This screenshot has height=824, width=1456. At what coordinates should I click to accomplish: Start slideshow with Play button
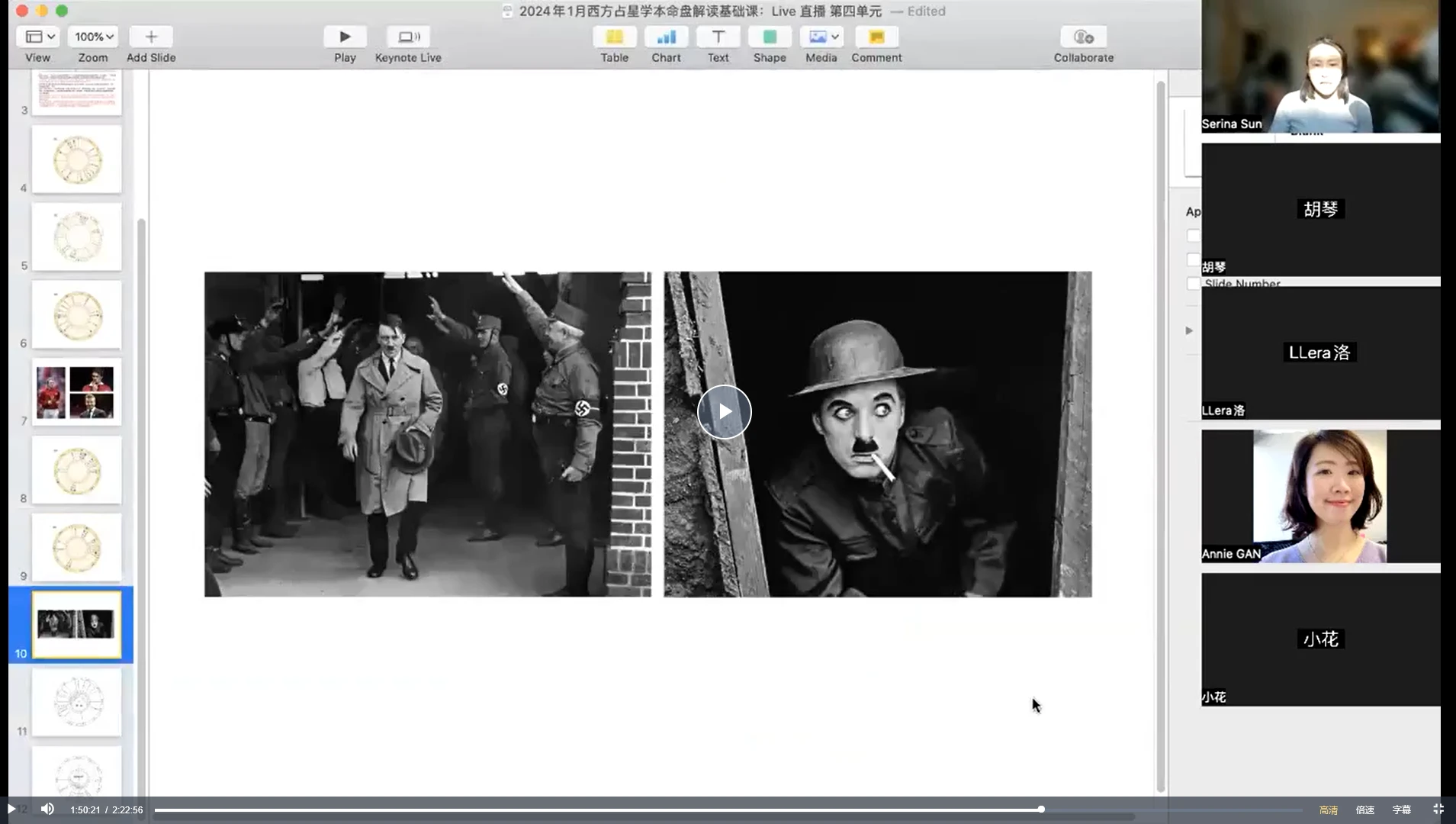345,37
